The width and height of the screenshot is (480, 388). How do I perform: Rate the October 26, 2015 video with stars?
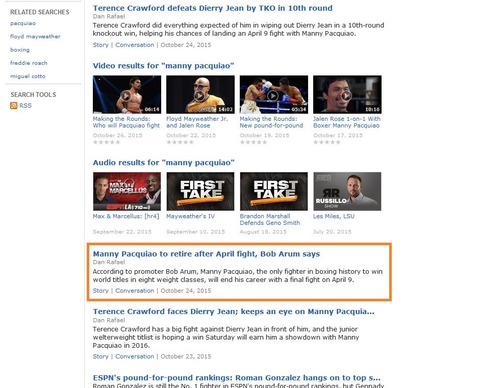coord(106,142)
